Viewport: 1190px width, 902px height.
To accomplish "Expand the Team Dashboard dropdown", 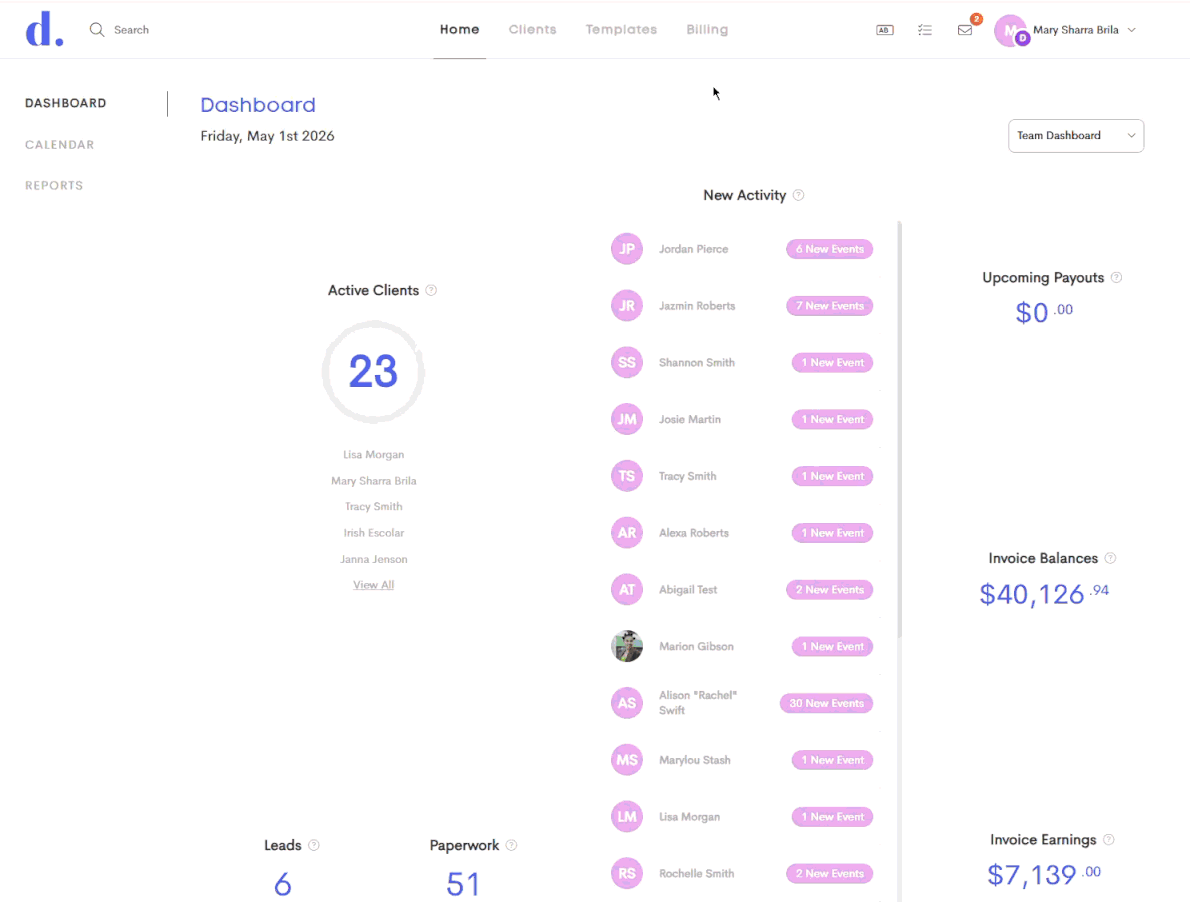I will click(x=1075, y=136).
